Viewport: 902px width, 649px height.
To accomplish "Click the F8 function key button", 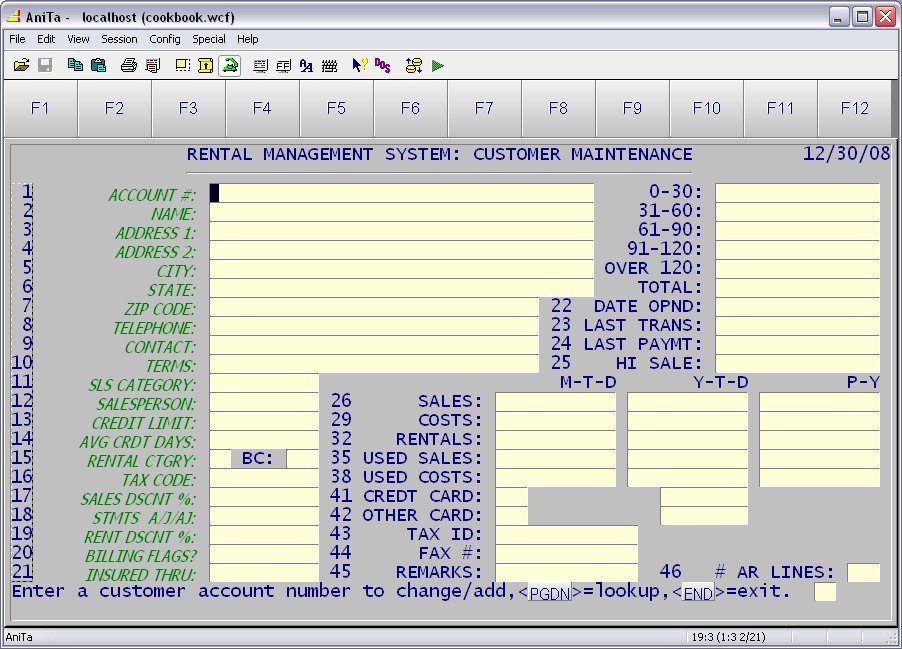I will pos(559,108).
